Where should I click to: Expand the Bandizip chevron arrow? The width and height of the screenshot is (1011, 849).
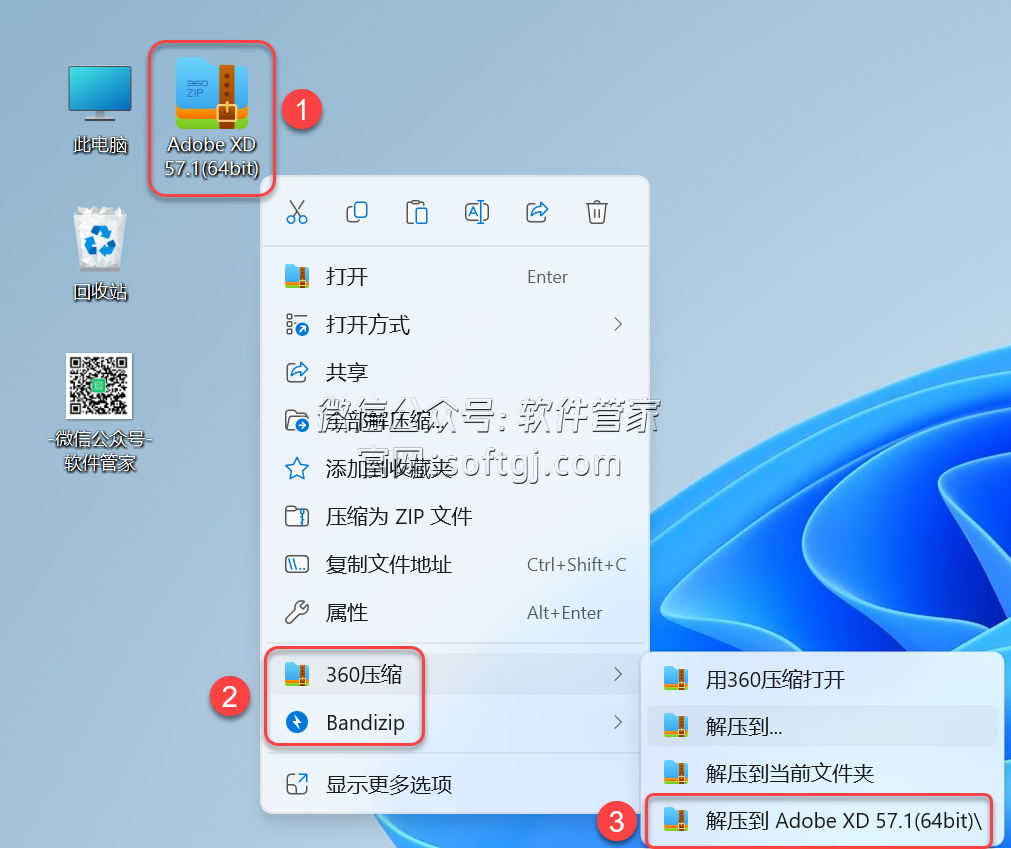coord(618,722)
